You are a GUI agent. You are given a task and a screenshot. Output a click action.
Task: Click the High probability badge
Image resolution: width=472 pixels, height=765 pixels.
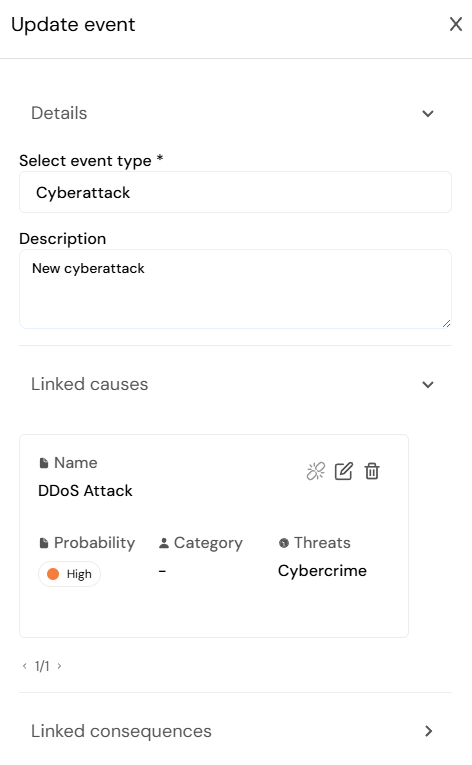(69, 574)
